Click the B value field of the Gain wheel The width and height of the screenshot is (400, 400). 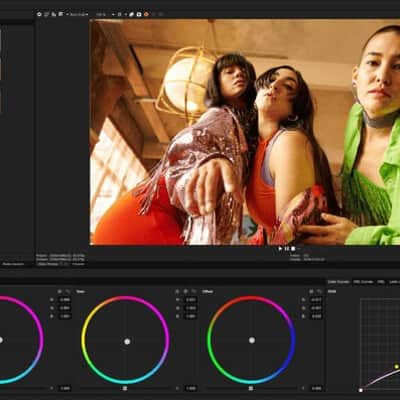191,316
